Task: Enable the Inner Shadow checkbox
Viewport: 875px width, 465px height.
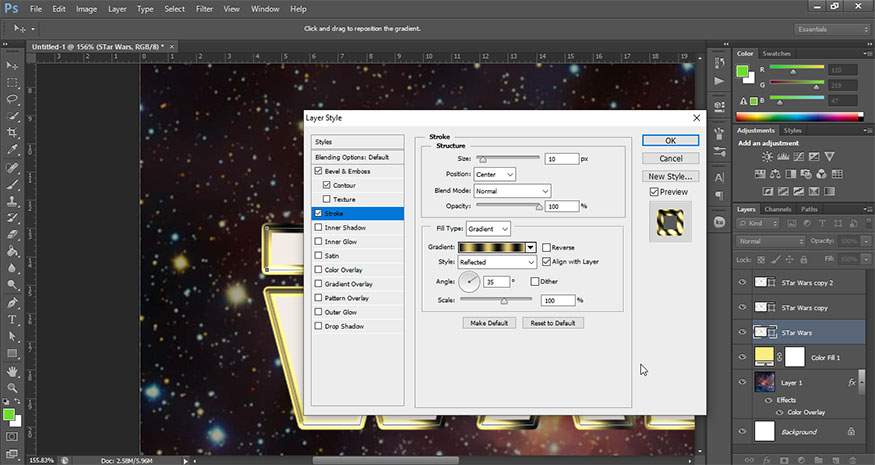Action: click(x=319, y=227)
